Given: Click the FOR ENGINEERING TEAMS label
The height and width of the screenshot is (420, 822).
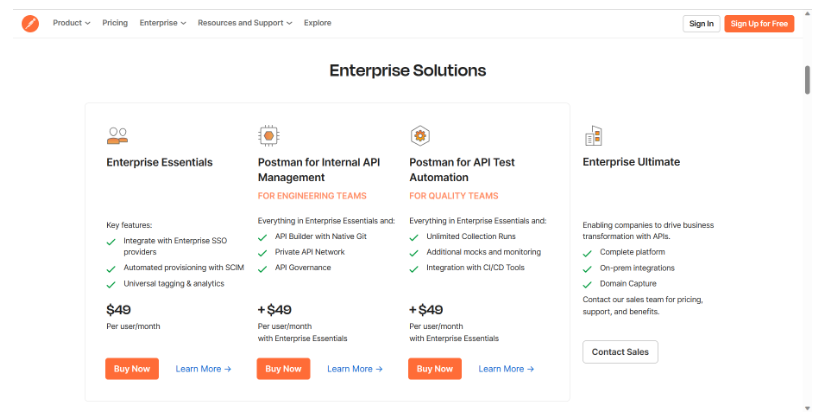Looking at the screenshot, I should (312, 196).
